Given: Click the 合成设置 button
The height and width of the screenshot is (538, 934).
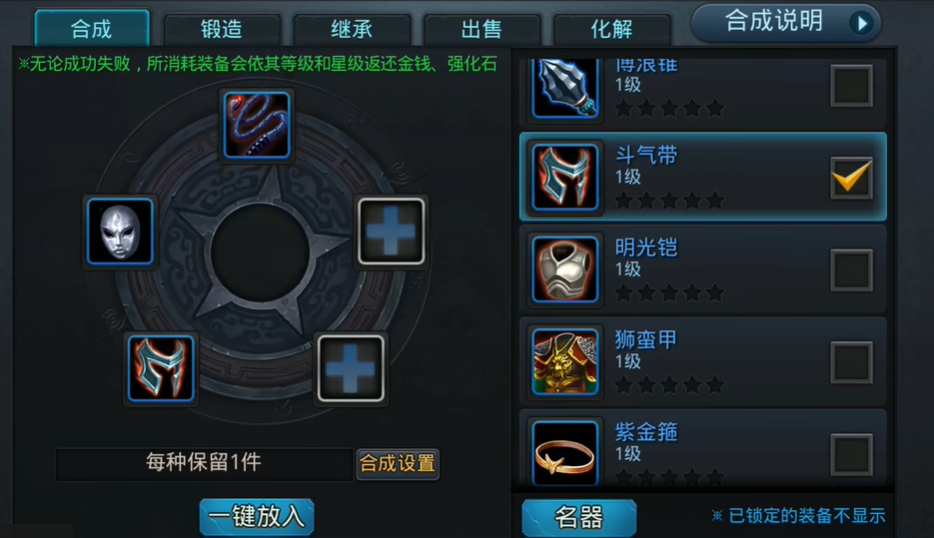Looking at the screenshot, I should click(x=397, y=464).
